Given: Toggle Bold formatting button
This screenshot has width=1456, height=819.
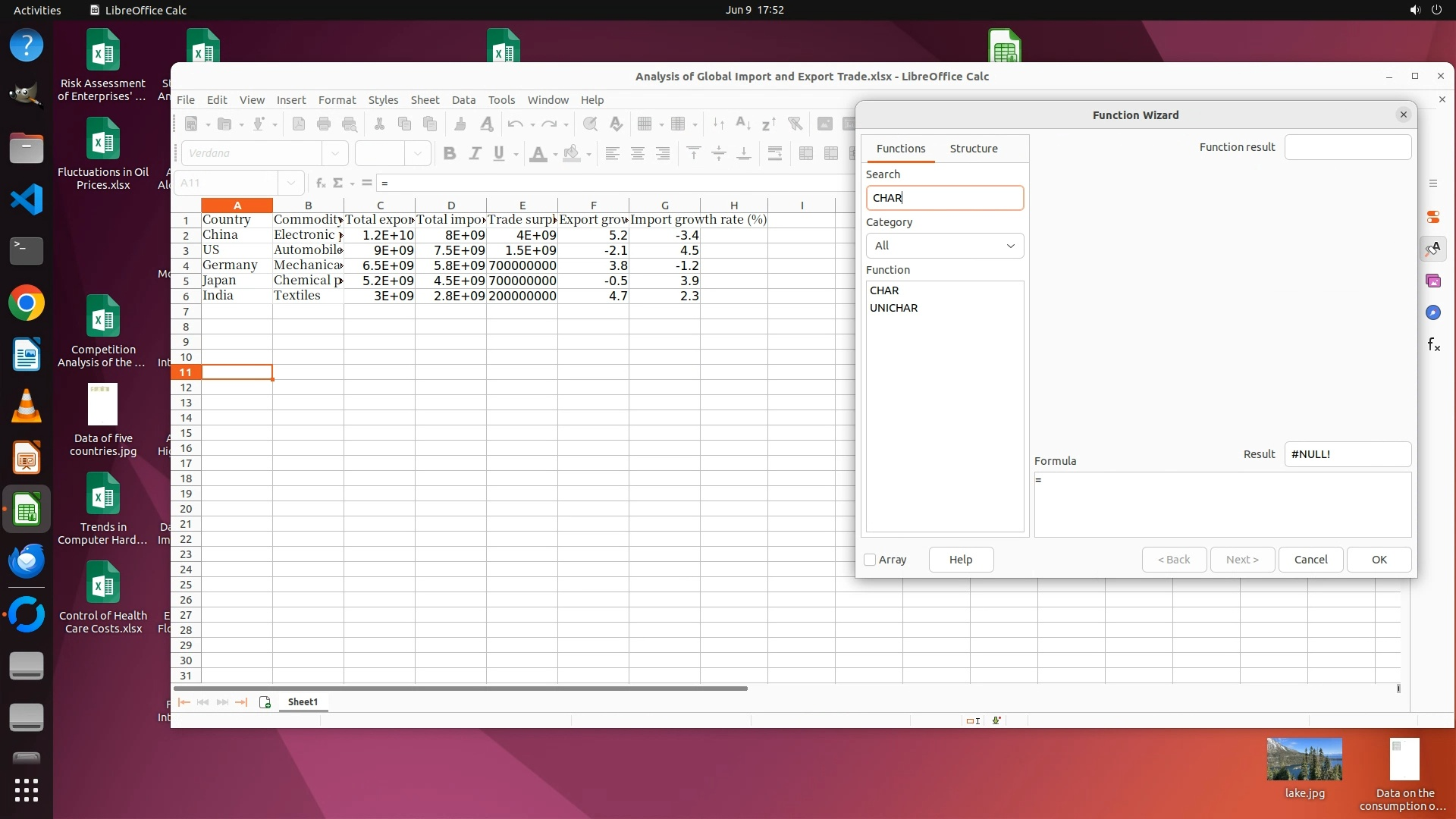Looking at the screenshot, I should point(449,153).
